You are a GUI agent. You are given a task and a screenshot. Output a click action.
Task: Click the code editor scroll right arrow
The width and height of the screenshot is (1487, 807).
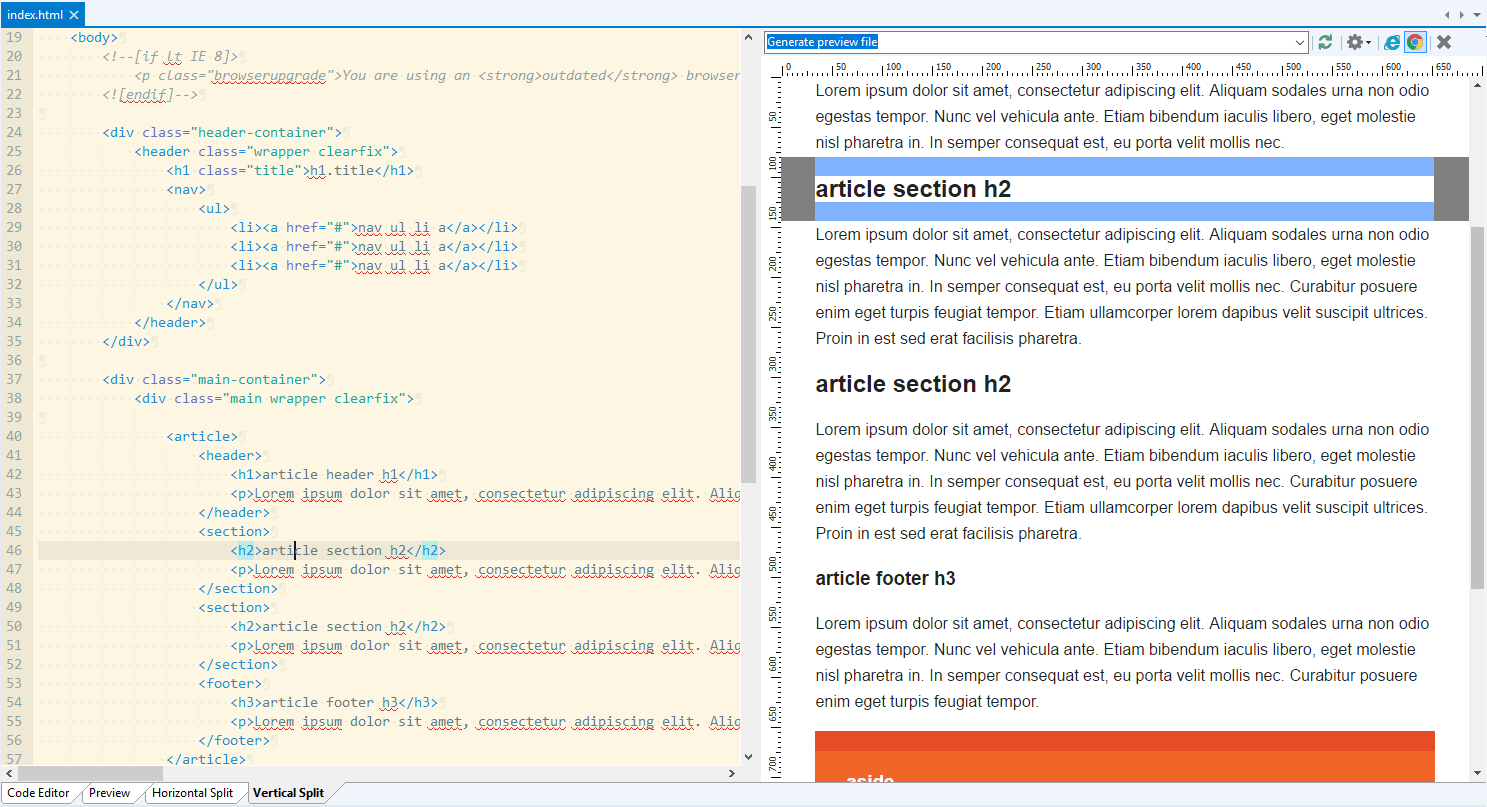pyautogui.click(x=733, y=773)
